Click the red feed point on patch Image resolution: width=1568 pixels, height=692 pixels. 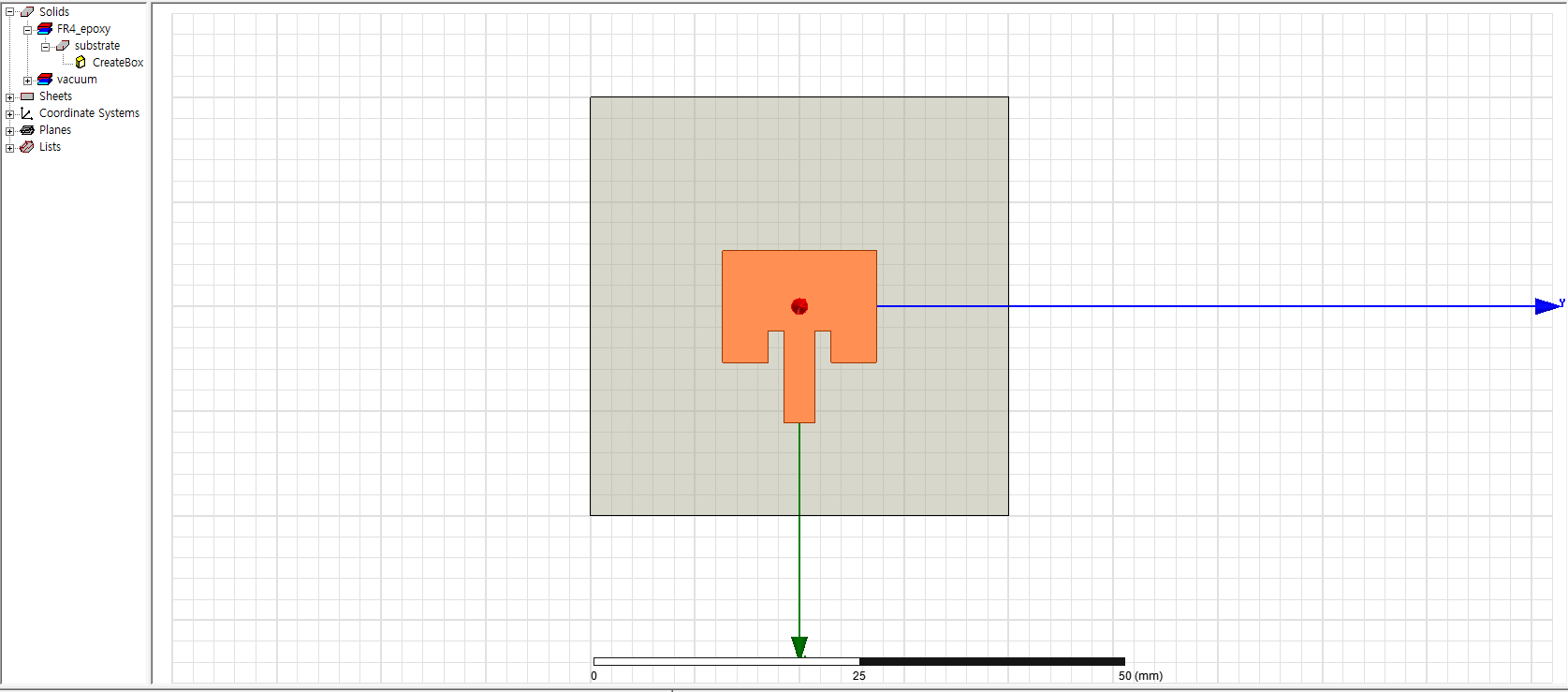[x=799, y=306]
